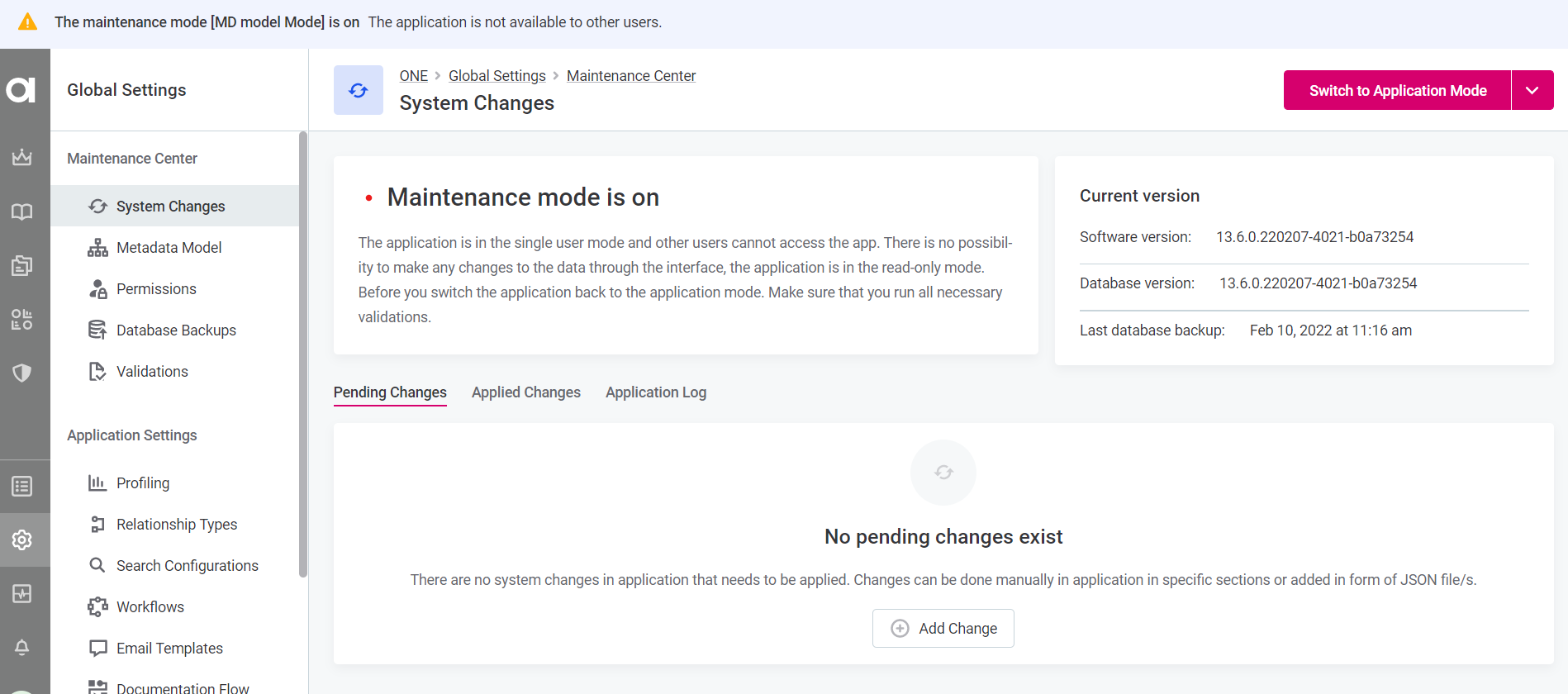
Task: Open Metadata Model in the sidebar
Action: click(x=169, y=248)
